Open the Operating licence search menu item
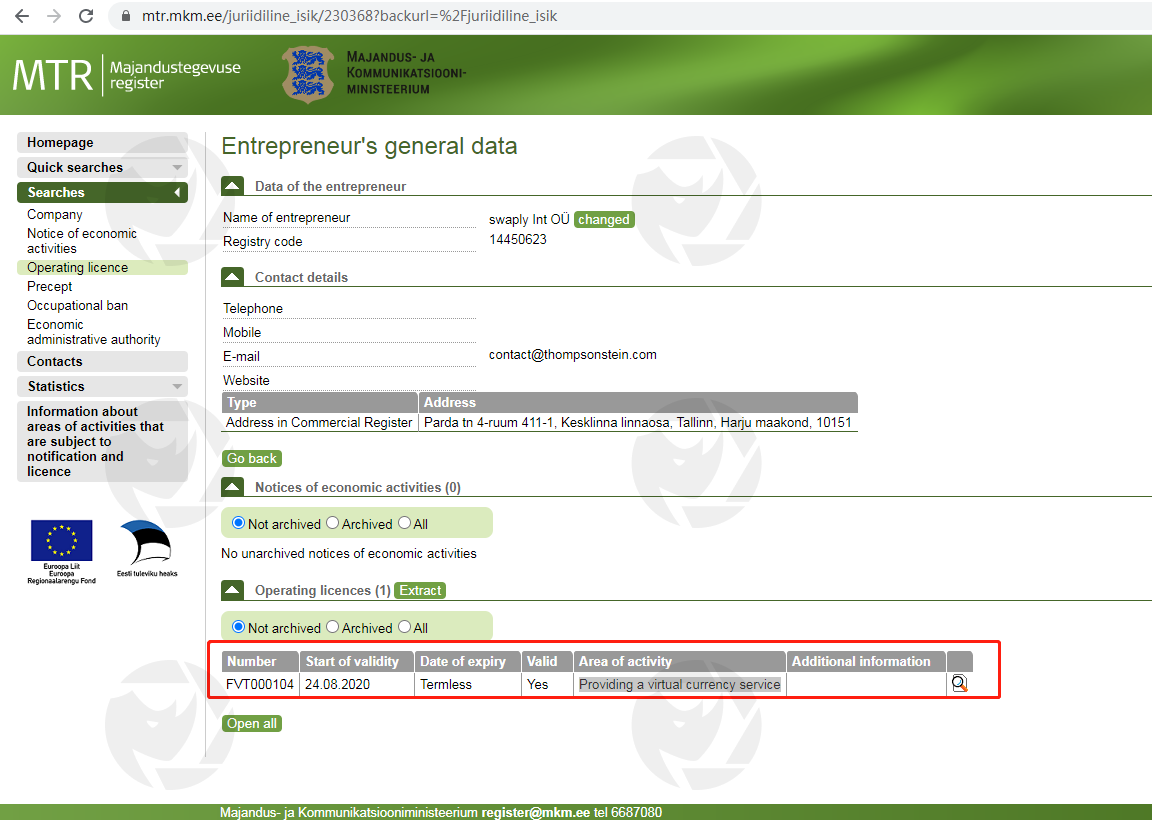This screenshot has width=1152, height=820. (78, 267)
